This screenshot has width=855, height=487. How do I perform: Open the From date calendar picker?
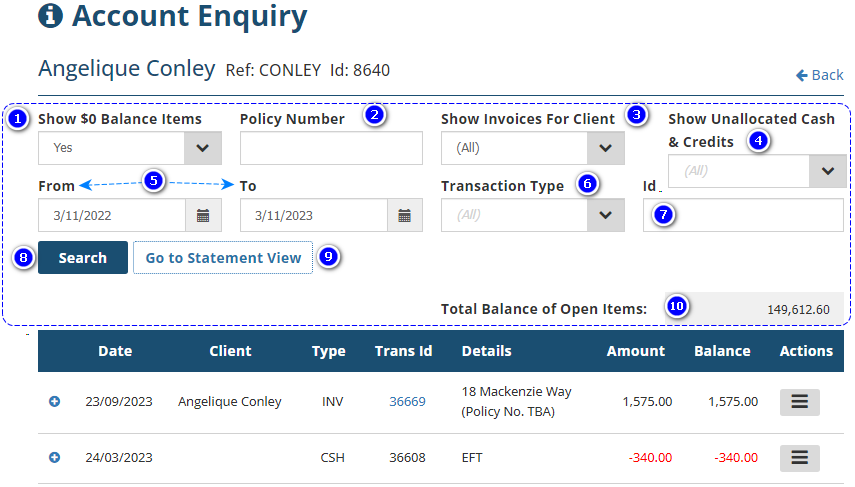tap(203, 215)
